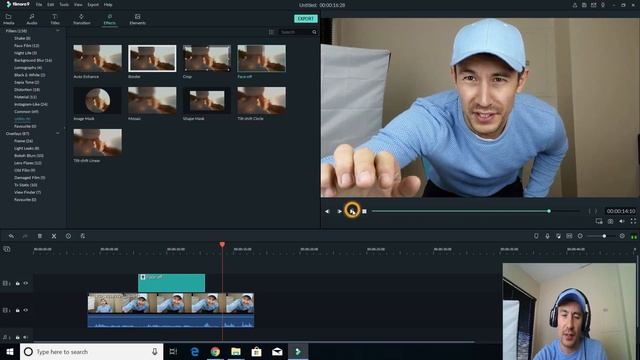Click the zoom-in circle icon on timeline
The image size is (640, 360).
(622, 236)
